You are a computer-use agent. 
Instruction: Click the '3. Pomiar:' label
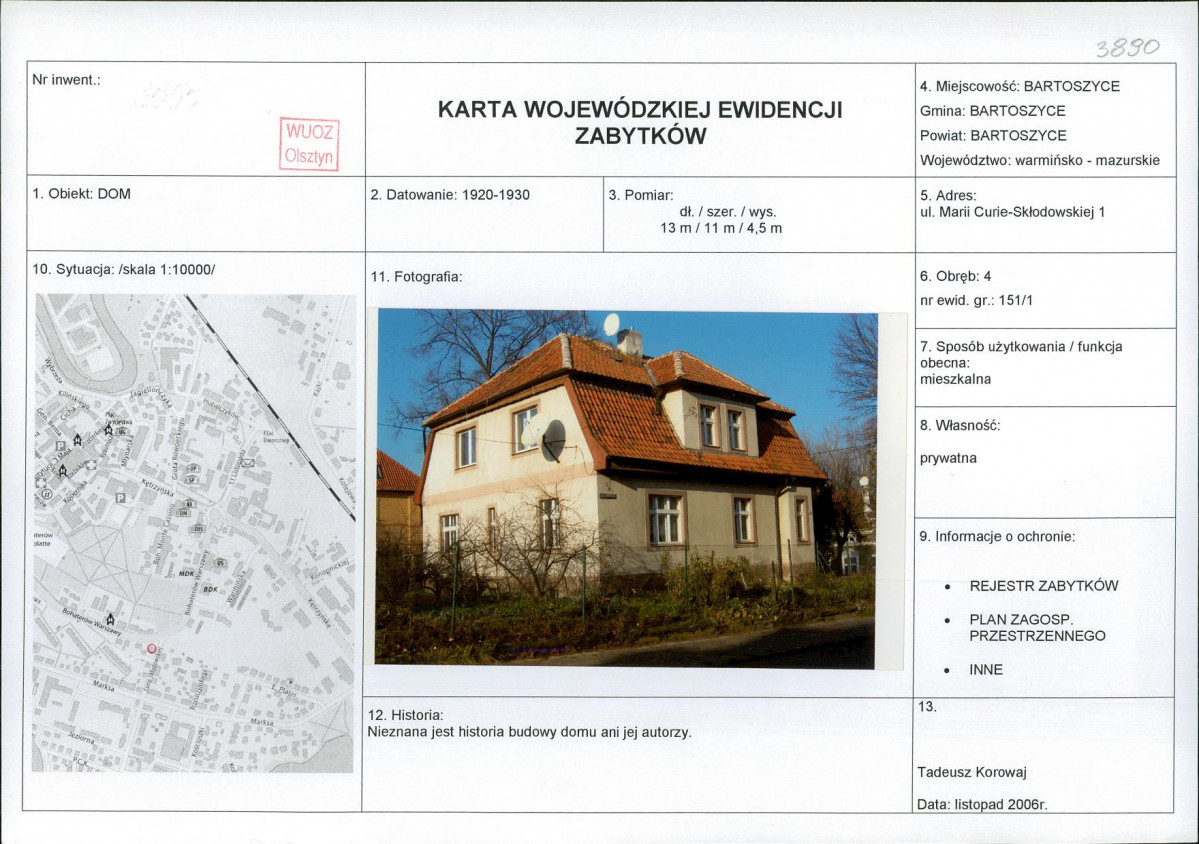click(641, 195)
